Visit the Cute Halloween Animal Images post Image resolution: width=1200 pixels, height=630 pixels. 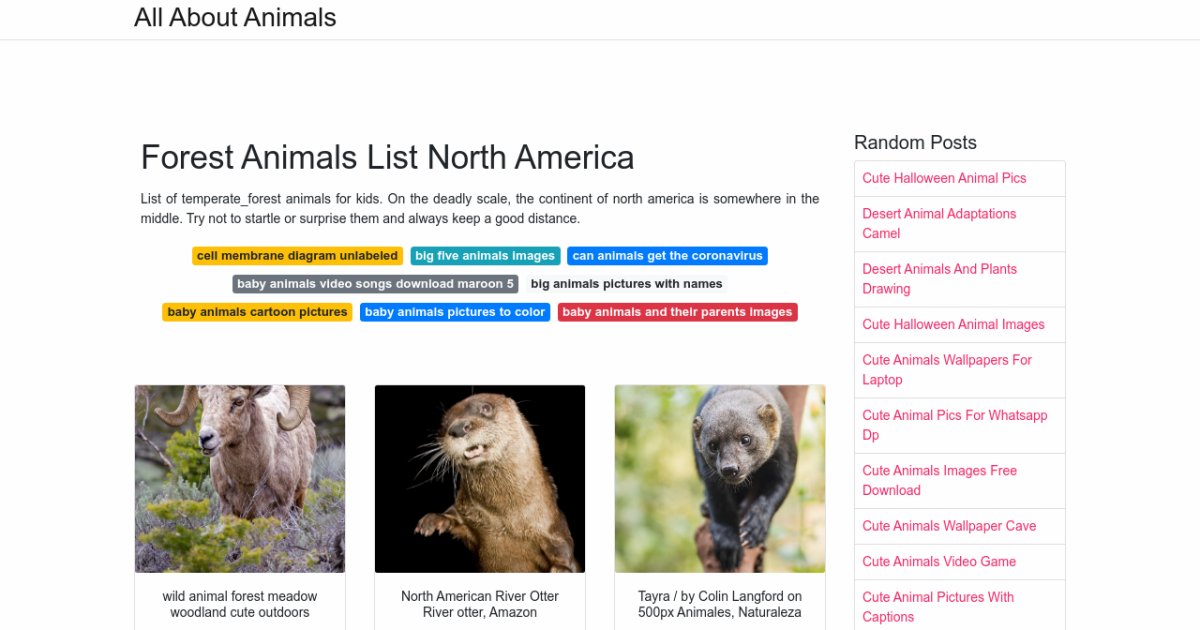[953, 324]
